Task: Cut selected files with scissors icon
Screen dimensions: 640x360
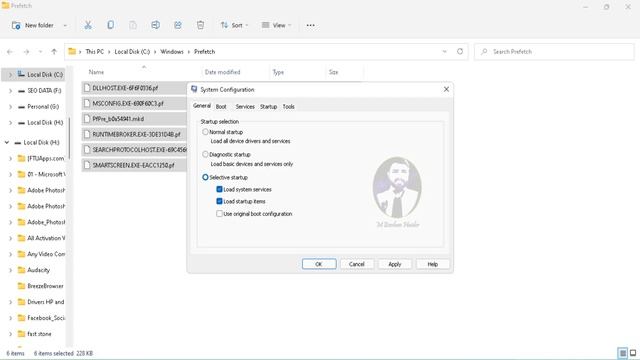Action: 88,25
